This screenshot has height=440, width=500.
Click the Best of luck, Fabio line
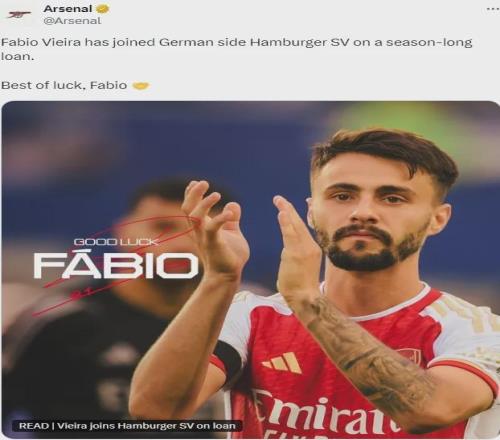coord(64,85)
